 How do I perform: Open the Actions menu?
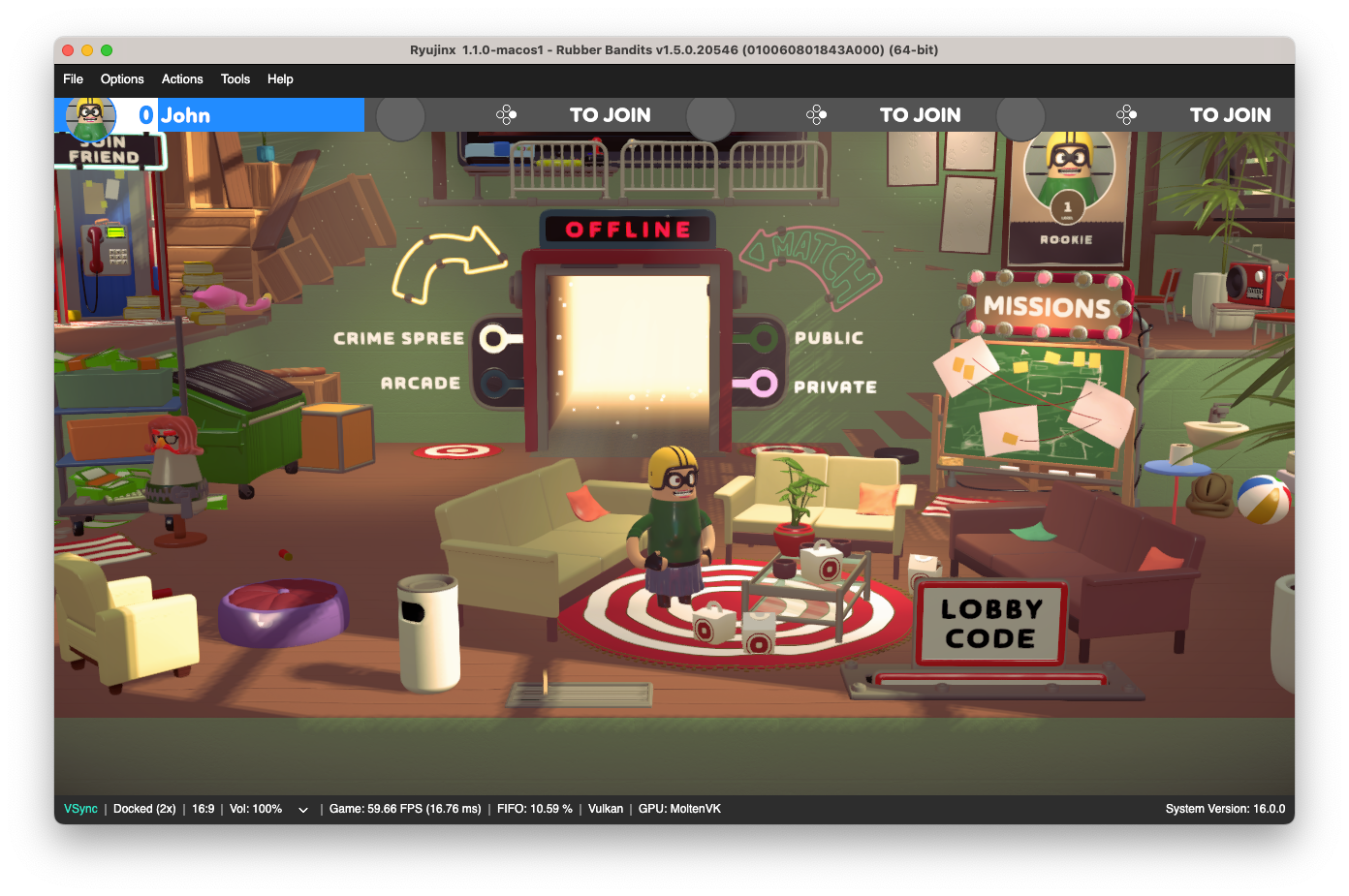pos(182,79)
